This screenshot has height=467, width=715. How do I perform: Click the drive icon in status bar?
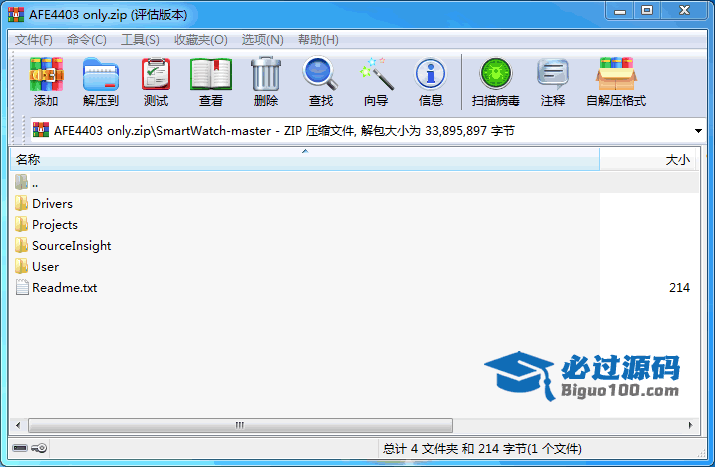[x=20, y=448]
